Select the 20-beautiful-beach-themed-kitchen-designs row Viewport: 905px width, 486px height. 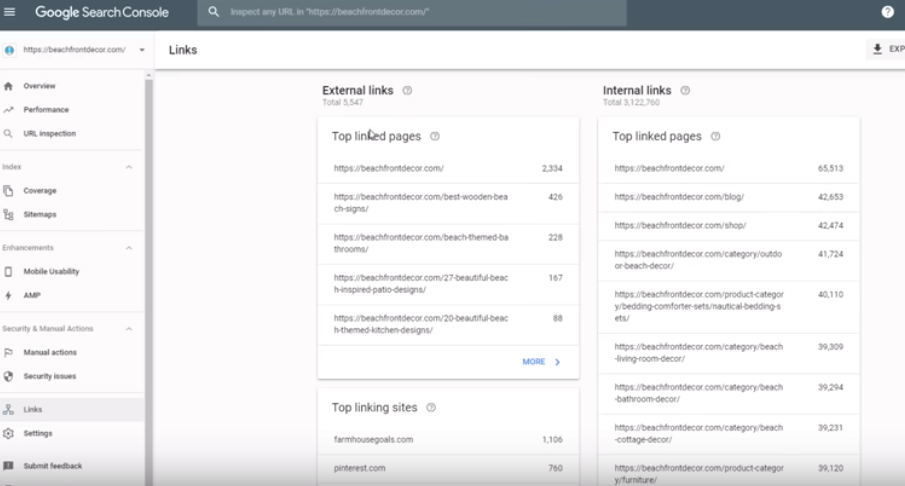click(x=448, y=324)
